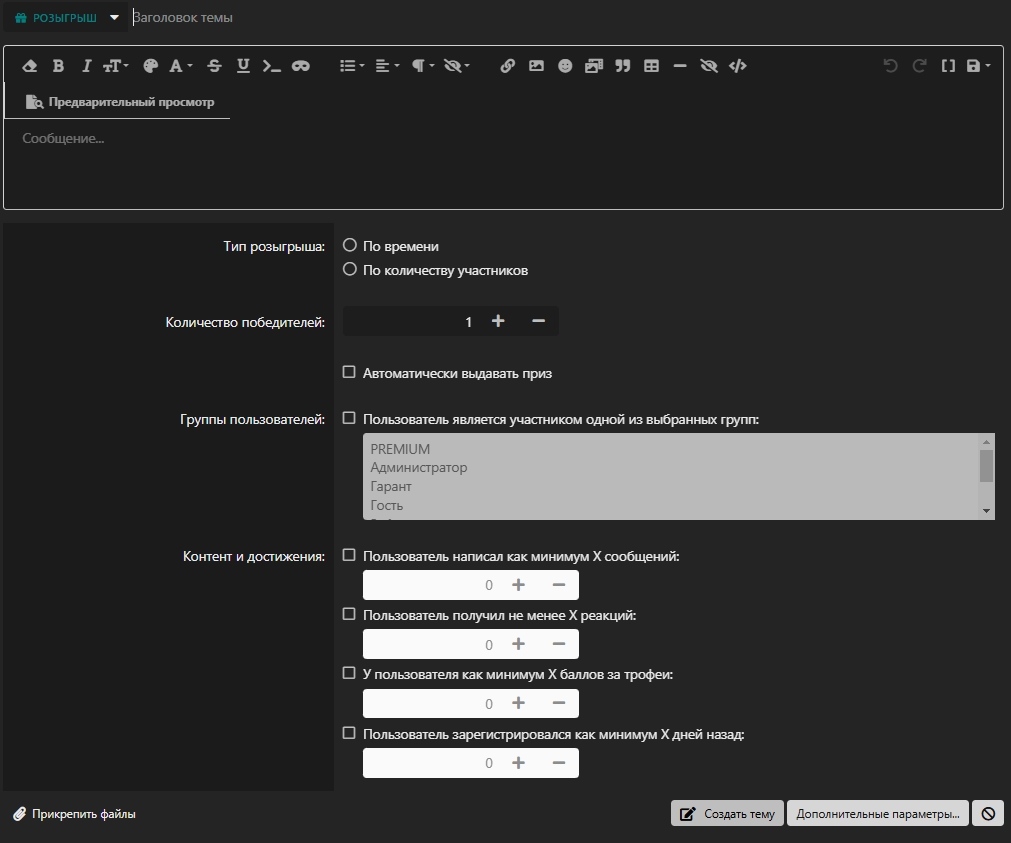The image size is (1011, 843).
Task: Insert a quote block
Action: point(622,65)
